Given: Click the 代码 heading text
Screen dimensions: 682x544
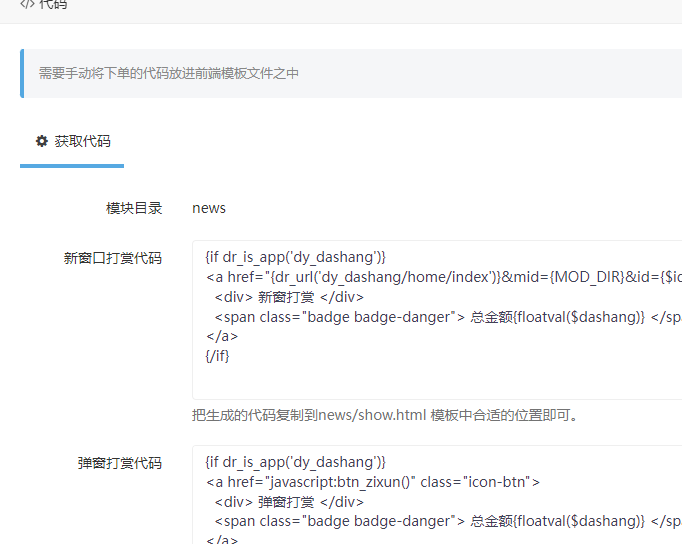Looking at the screenshot, I should (x=53, y=4).
